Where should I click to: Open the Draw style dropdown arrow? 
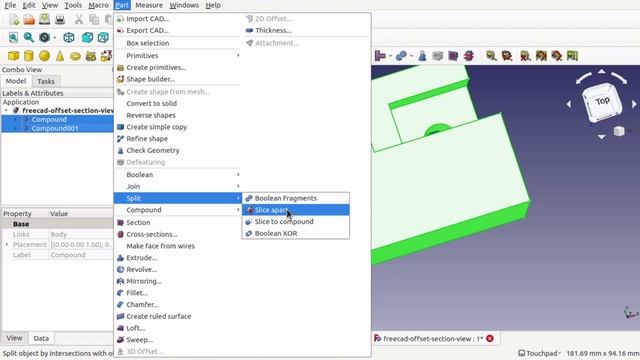point(55,38)
